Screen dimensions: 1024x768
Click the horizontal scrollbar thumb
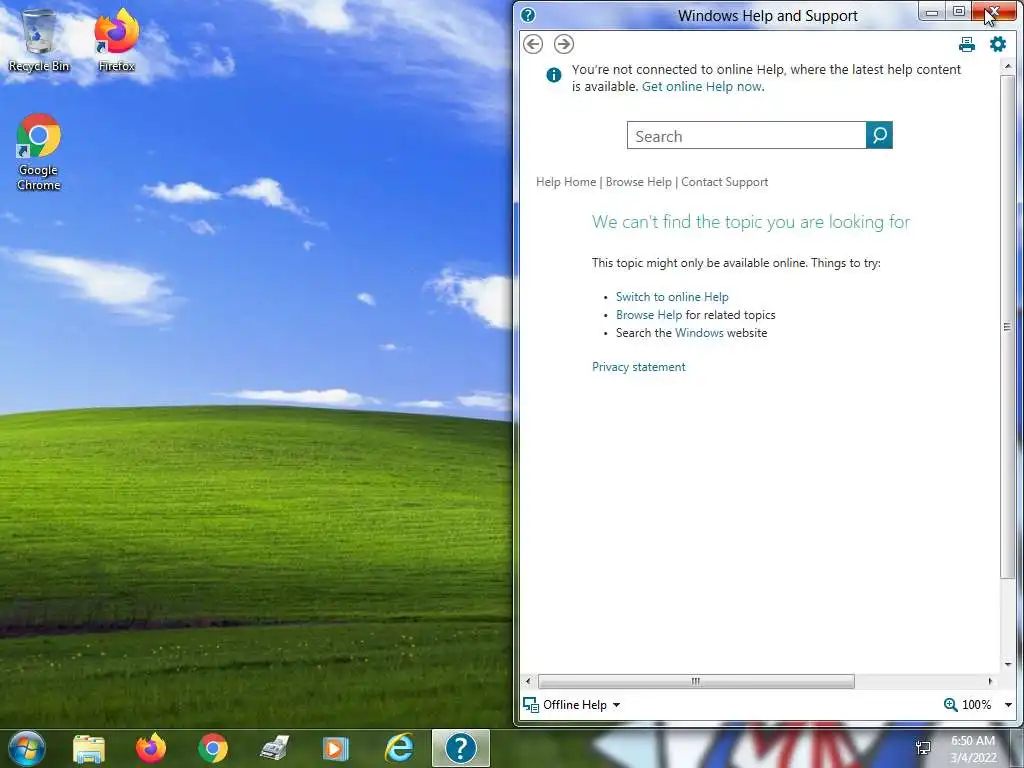coord(696,681)
